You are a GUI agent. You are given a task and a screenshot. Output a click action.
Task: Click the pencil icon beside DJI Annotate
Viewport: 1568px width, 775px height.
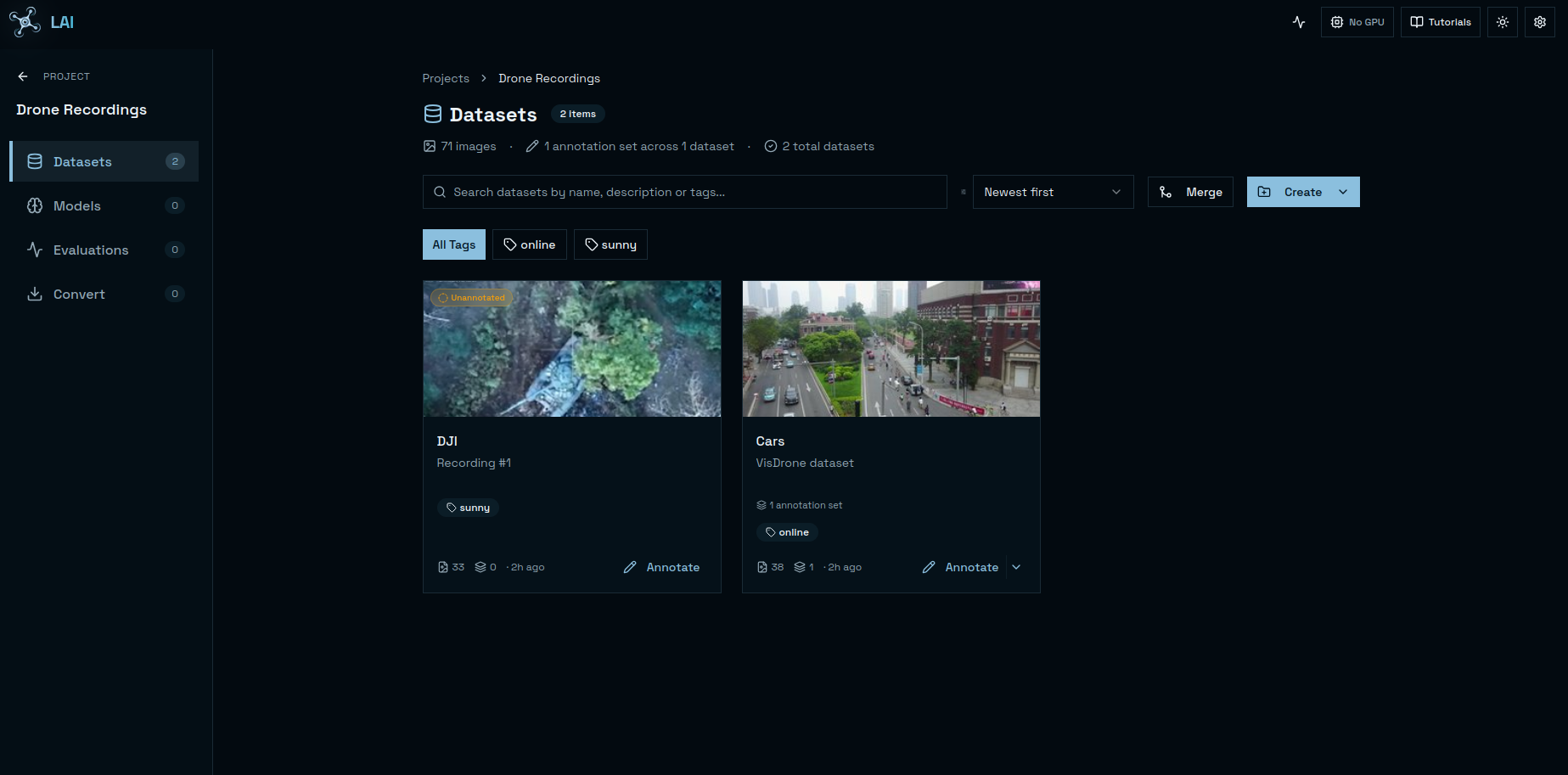pos(630,567)
